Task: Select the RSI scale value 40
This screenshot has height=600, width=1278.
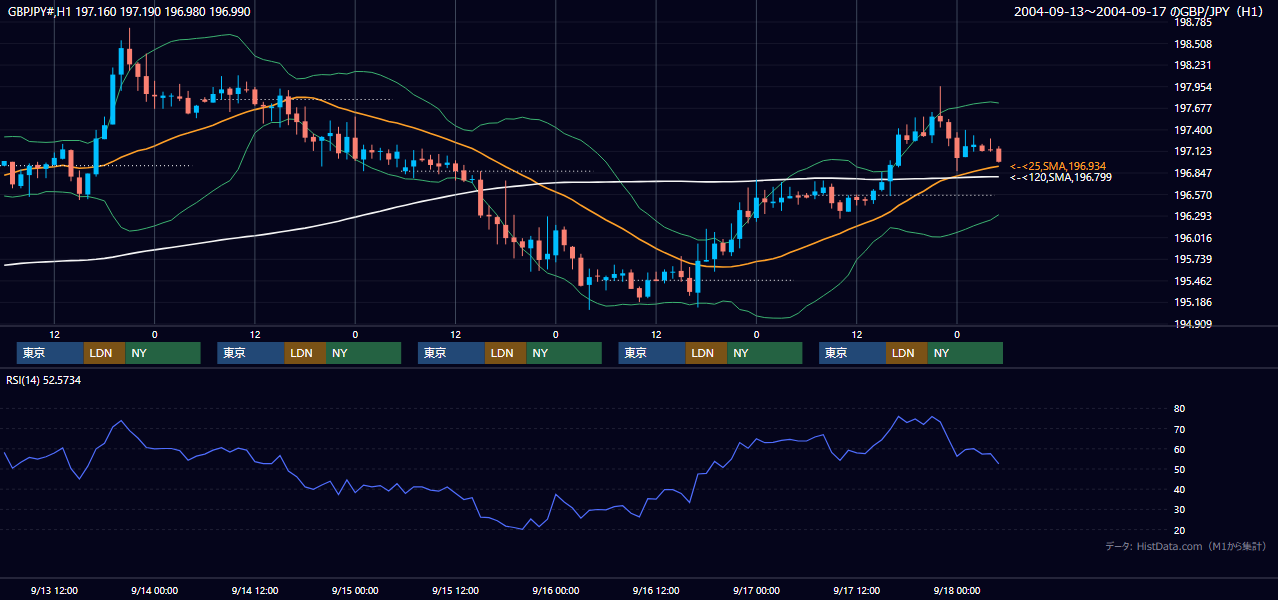Action: (1180, 489)
